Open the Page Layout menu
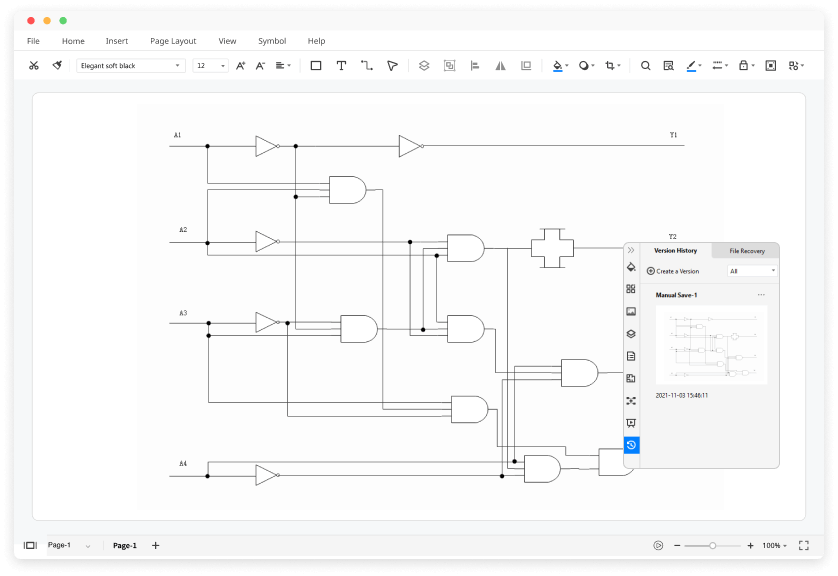Image resolution: width=838 pixels, height=576 pixels. 173,41
